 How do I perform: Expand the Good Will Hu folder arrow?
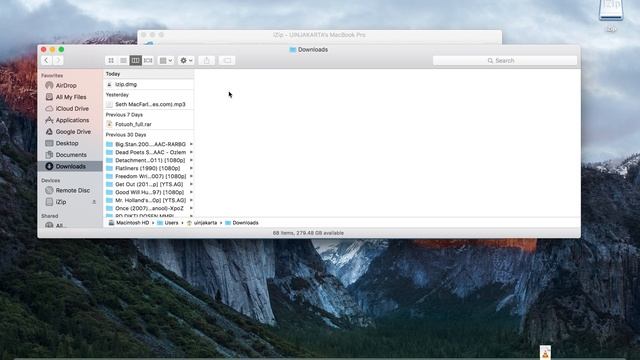(x=191, y=192)
